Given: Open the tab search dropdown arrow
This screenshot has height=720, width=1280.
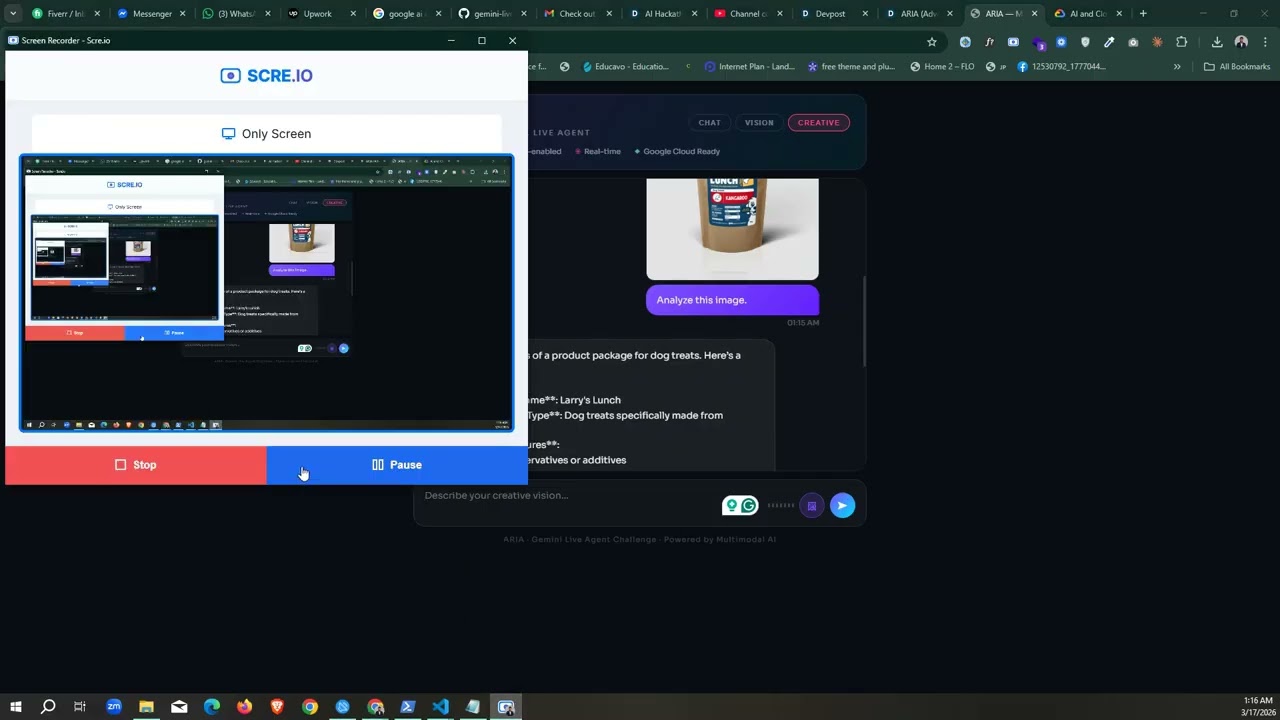Looking at the screenshot, I should (13, 14).
